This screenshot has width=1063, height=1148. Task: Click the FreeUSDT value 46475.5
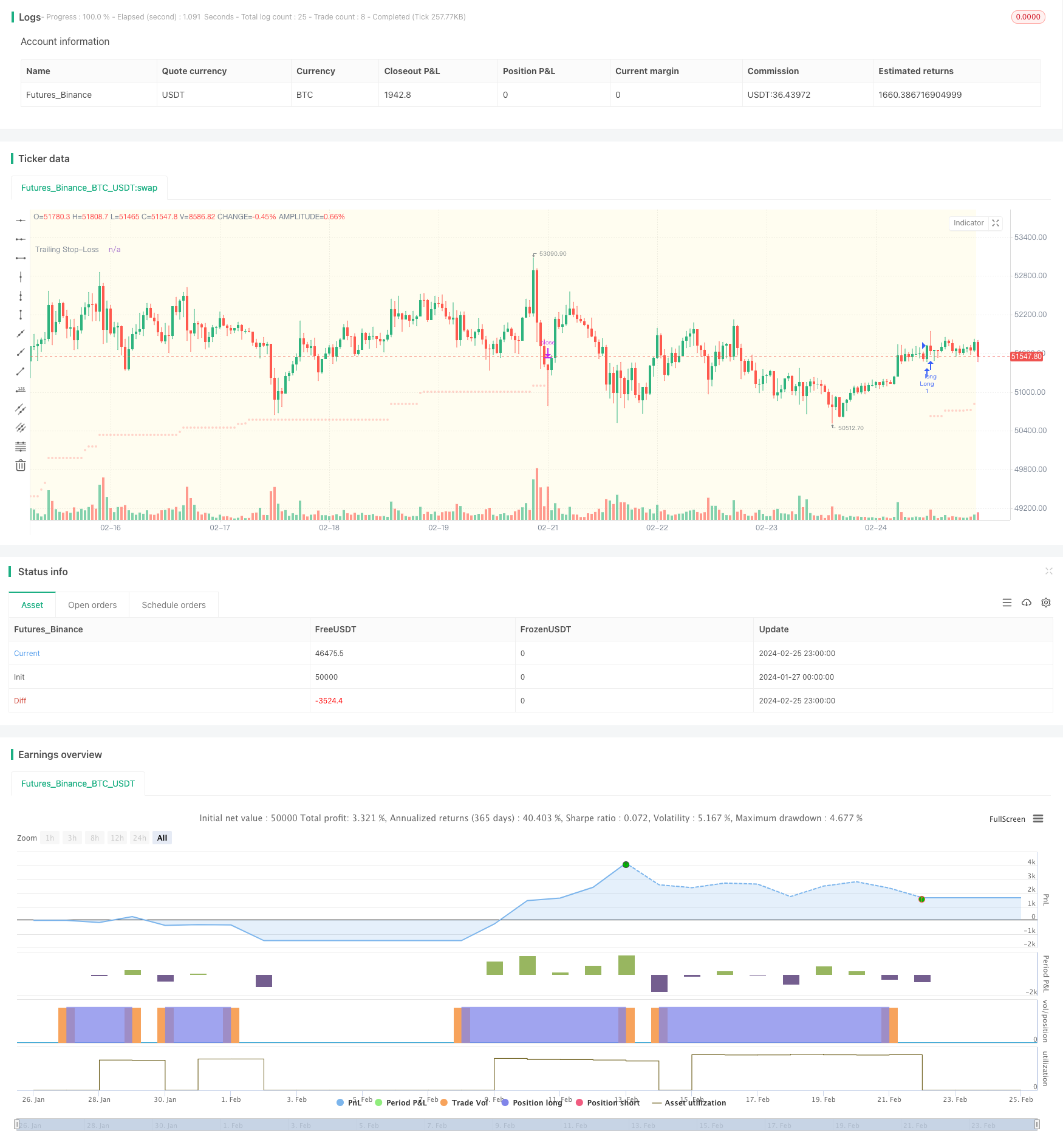tap(329, 653)
